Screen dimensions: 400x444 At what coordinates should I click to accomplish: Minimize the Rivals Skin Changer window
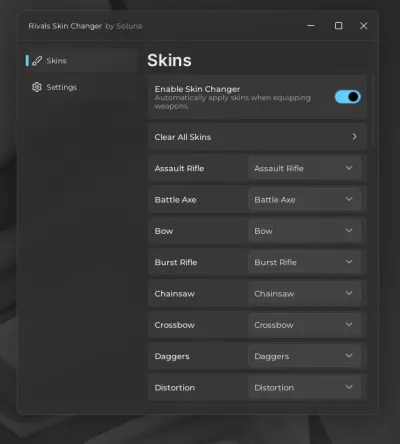pyautogui.click(x=311, y=26)
